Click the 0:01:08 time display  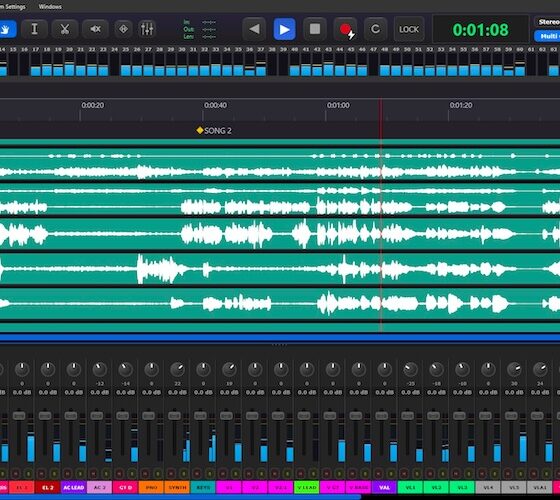click(480, 30)
